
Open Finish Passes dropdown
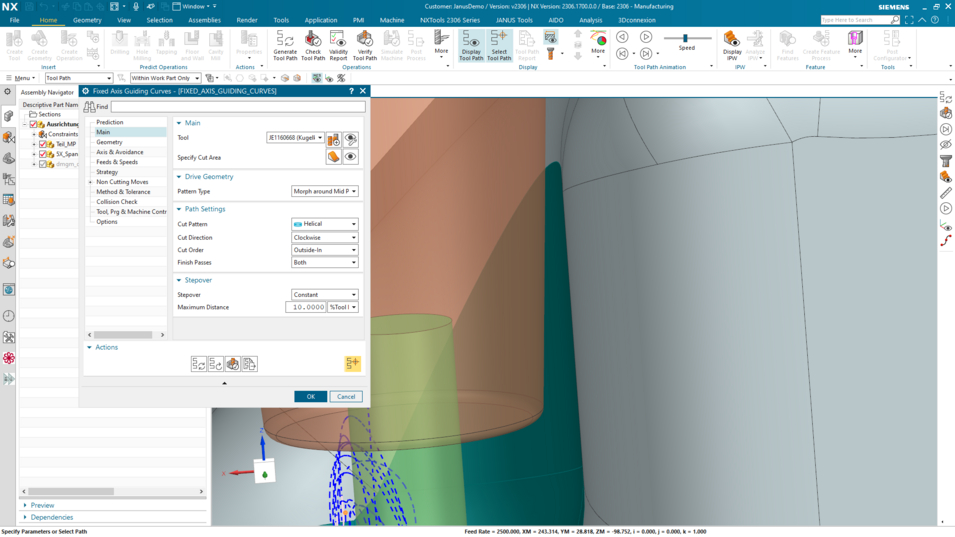325,262
